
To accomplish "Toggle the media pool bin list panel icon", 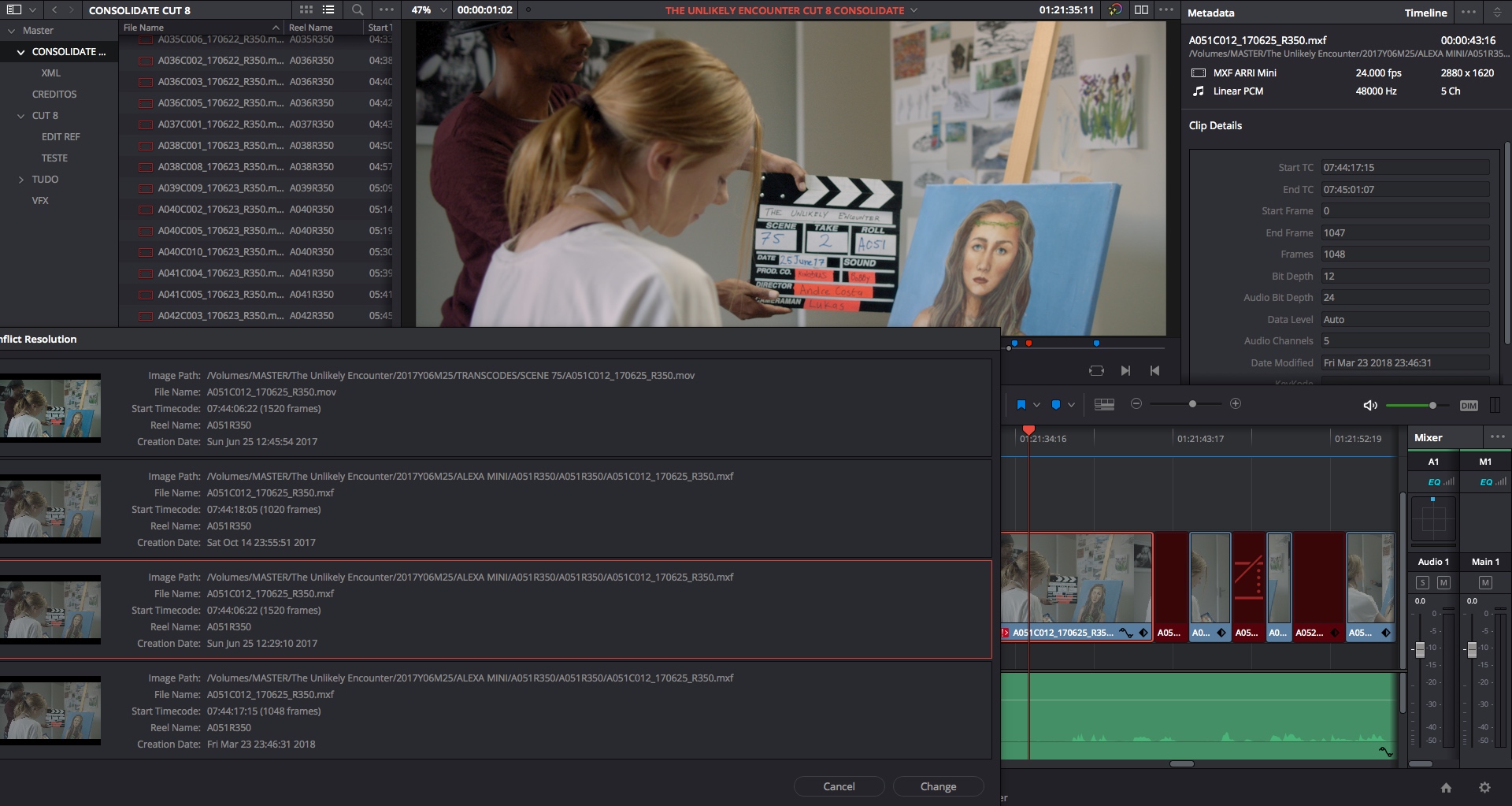I will click(13, 10).
